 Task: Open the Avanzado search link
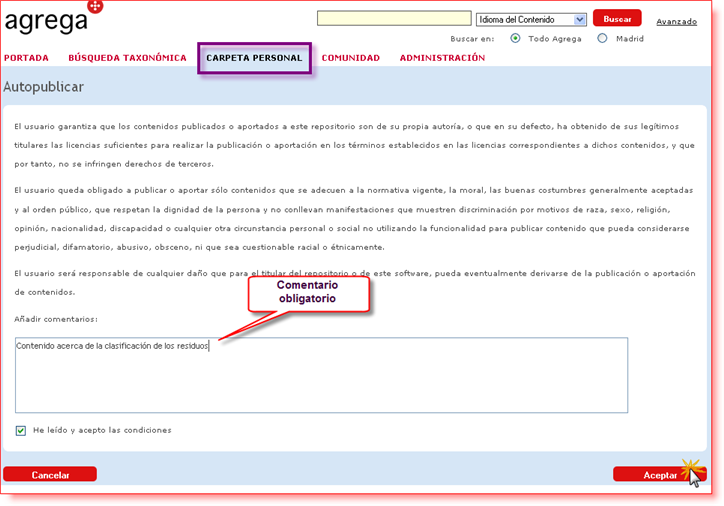tap(676, 21)
